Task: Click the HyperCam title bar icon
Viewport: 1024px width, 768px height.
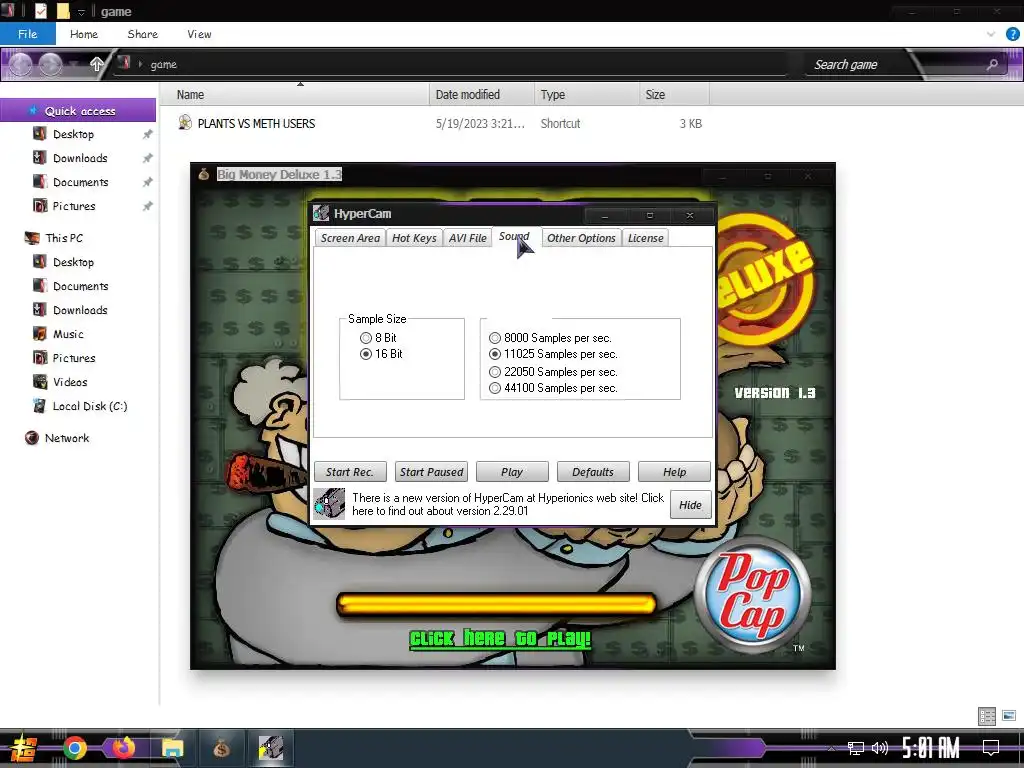Action: click(x=321, y=213)
